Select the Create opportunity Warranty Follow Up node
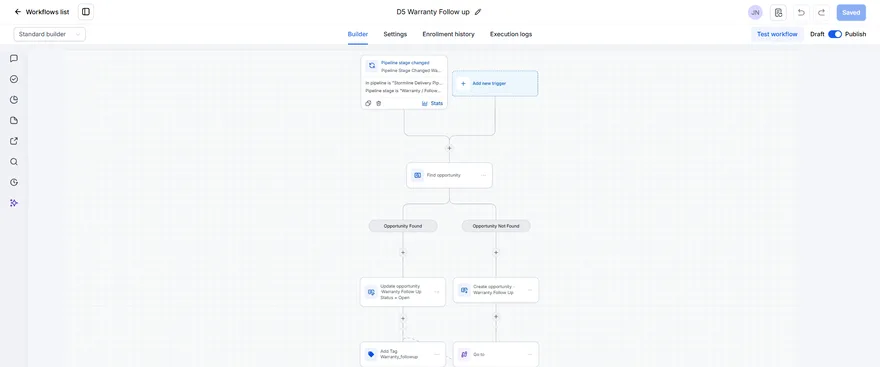Viewport: 880px width, 367px height. (496, 290)
